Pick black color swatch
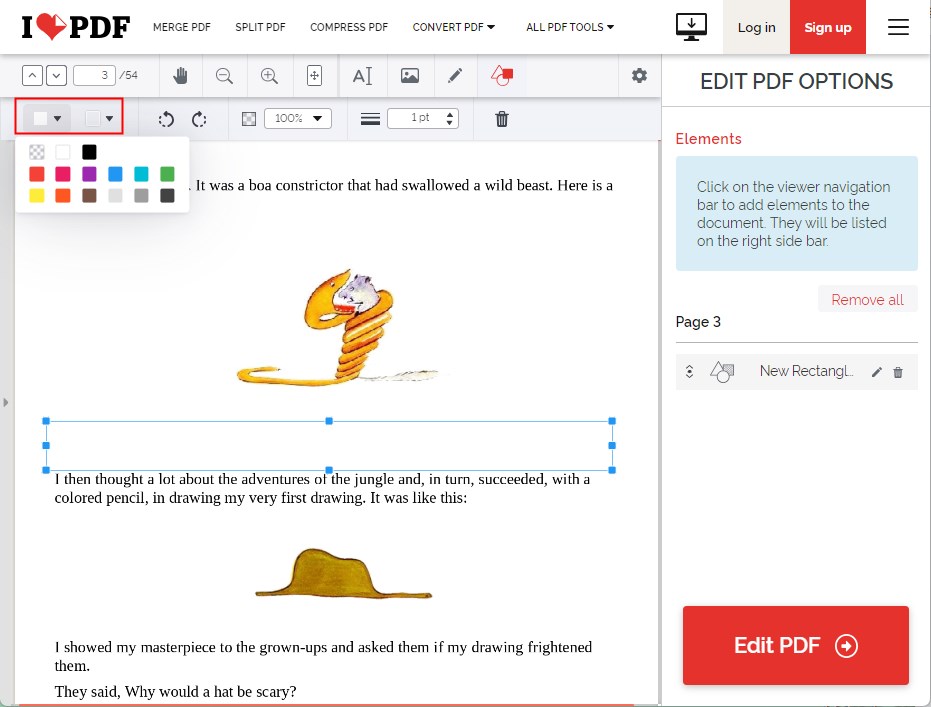The height and width of the screenshot is (707, 931). [x=89, y=153]
